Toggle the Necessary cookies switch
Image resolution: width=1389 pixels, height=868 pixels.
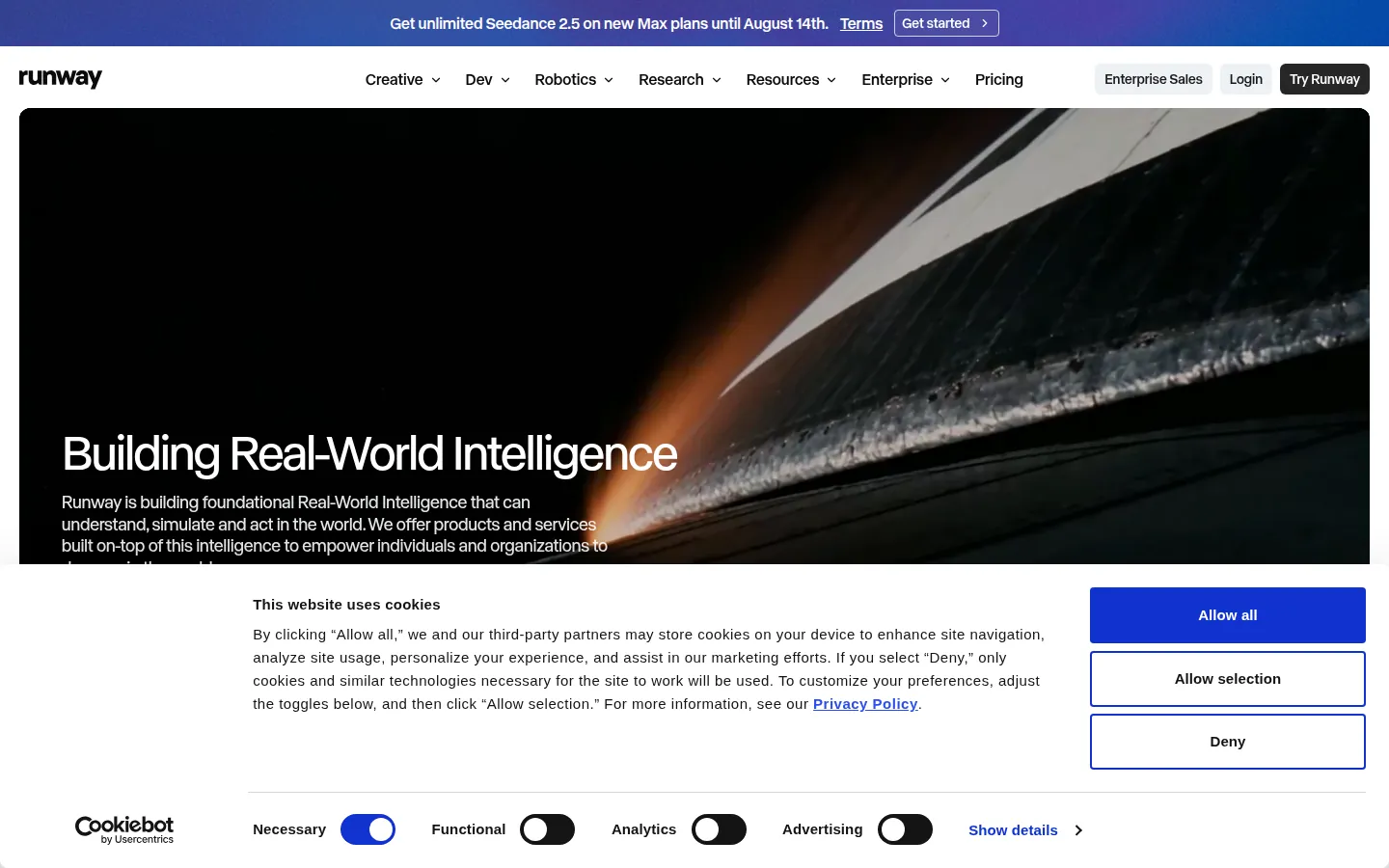368,829
